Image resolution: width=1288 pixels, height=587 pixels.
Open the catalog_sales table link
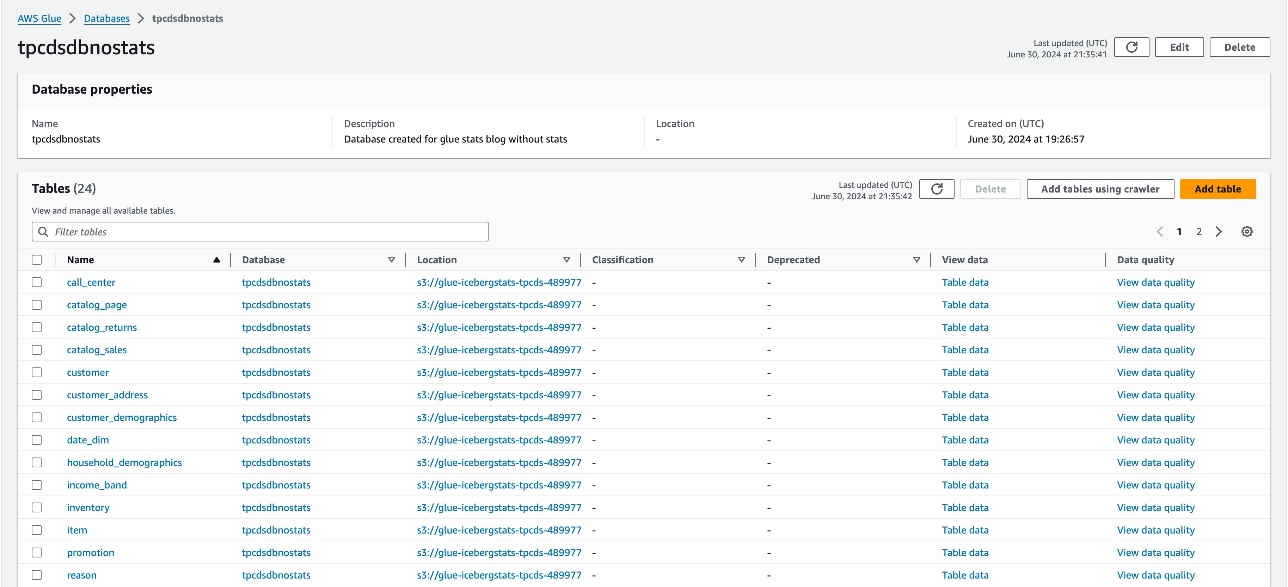pos(97,350)
